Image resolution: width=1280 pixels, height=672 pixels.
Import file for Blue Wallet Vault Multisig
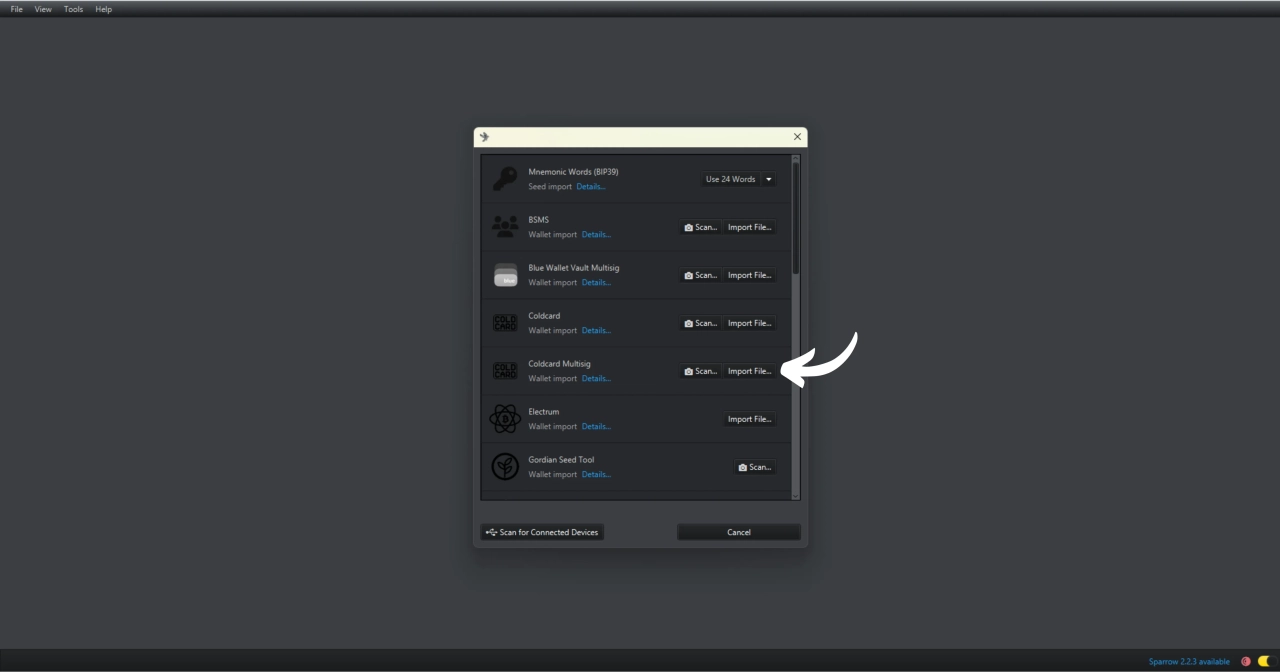point(750,275)
